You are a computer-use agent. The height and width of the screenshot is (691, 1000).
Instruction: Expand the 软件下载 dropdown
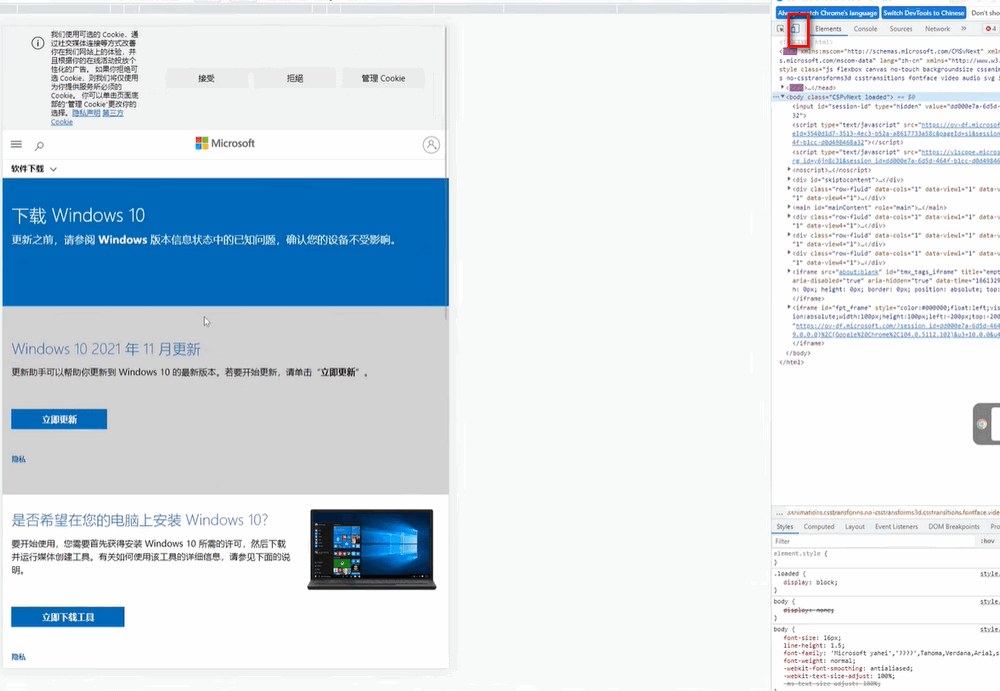coord(34,169)
